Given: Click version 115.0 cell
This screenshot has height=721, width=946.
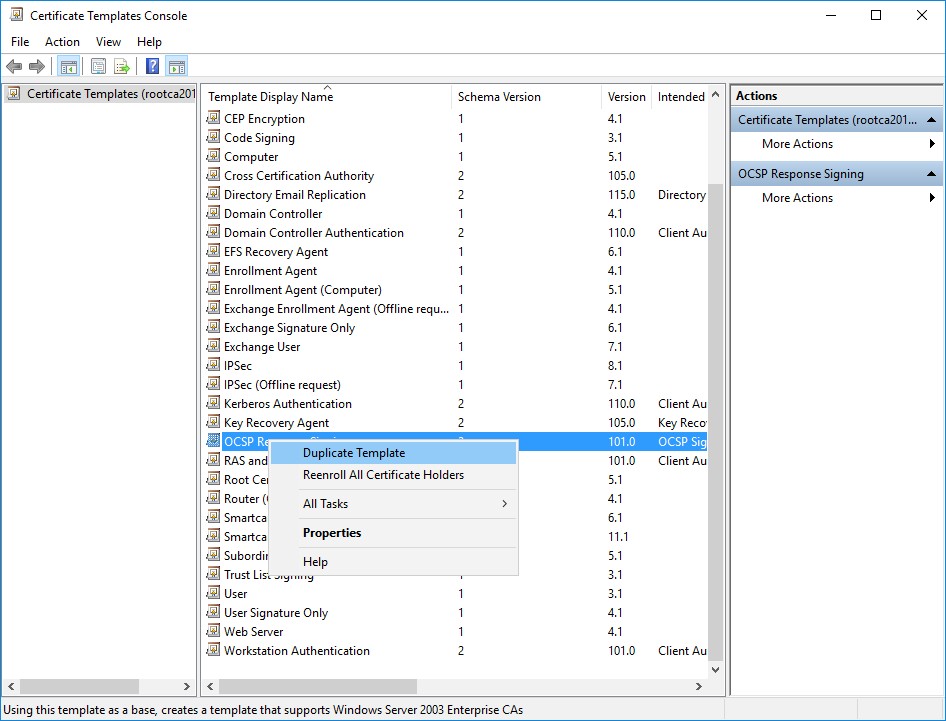Looking at the screenshot, I should tap(621, 194).
